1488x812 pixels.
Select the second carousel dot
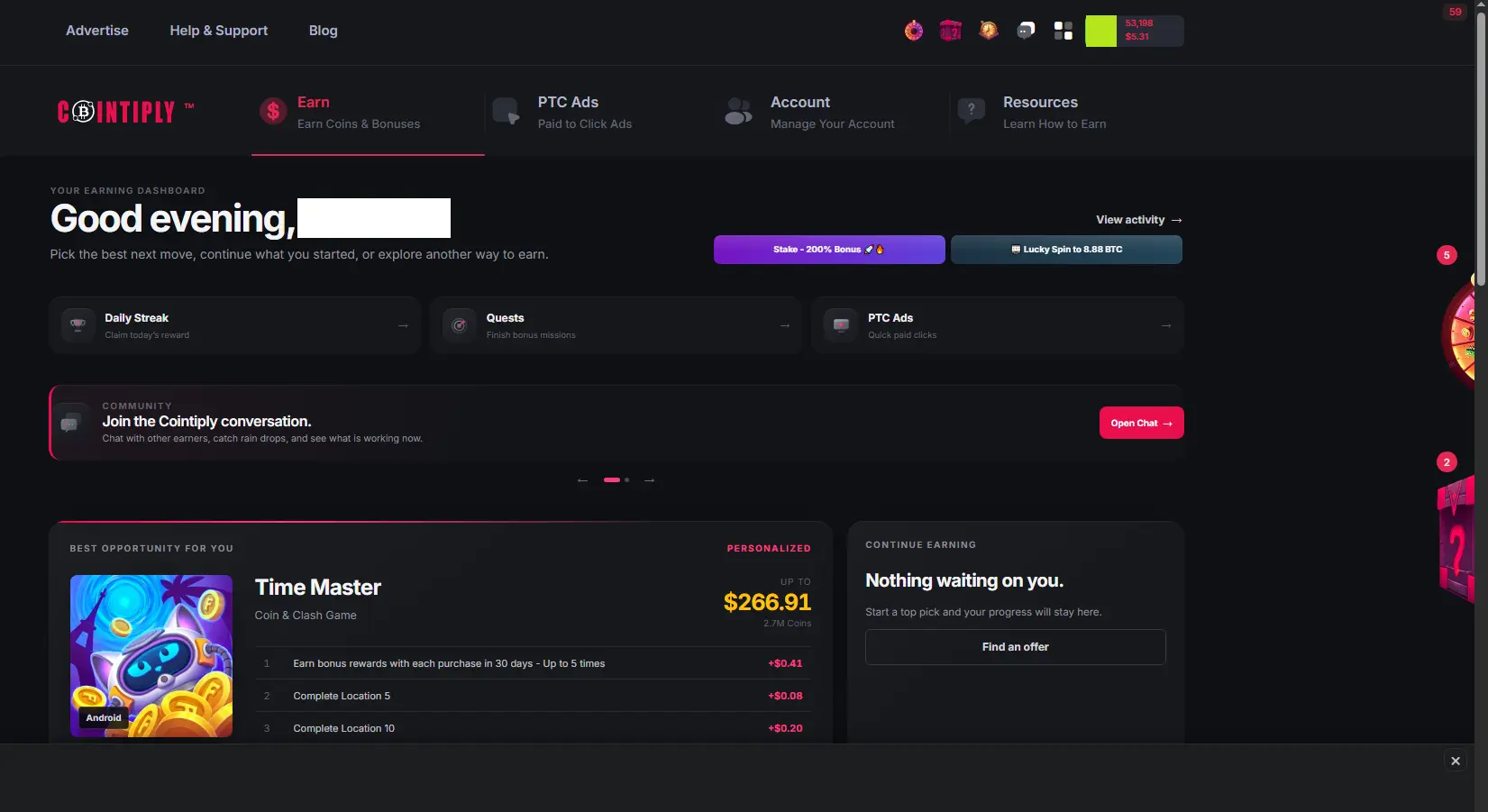pyautogui.click(x=626, y=480)
